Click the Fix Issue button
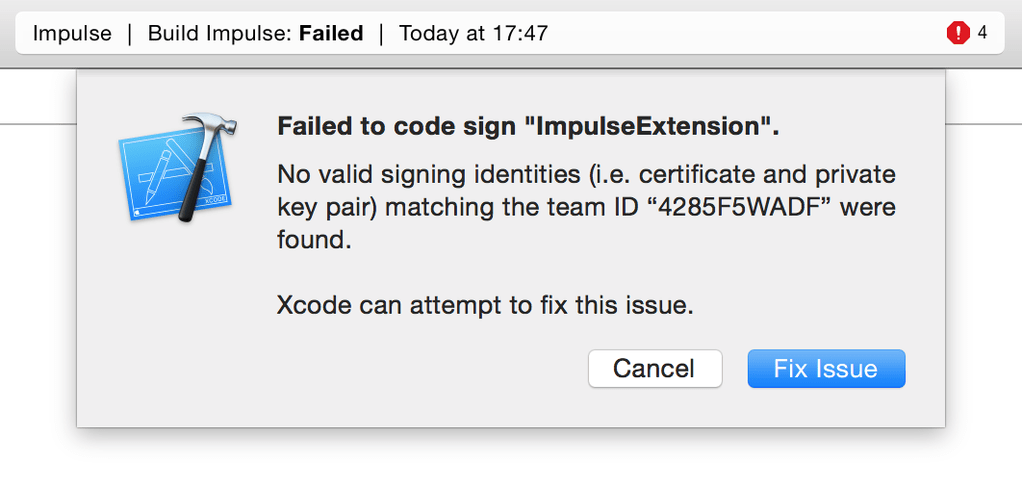Image resolution: width=1022 pixels, height=487 pixels. click(826, 369)
